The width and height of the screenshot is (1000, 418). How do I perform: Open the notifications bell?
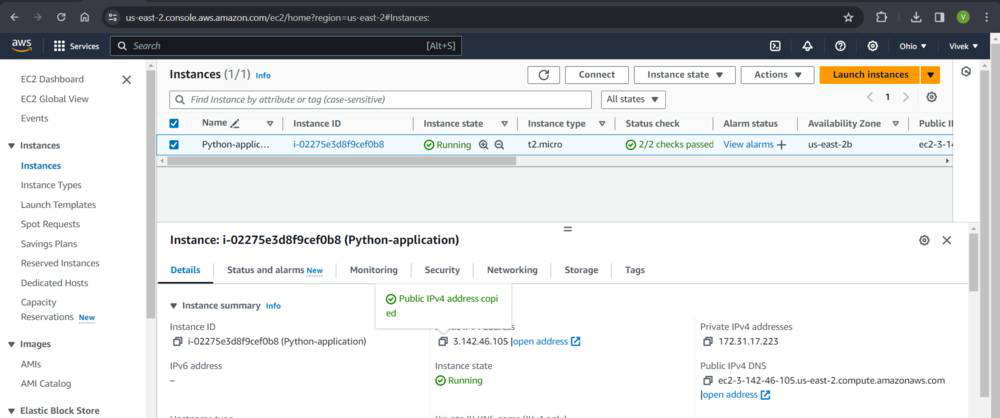807,46
